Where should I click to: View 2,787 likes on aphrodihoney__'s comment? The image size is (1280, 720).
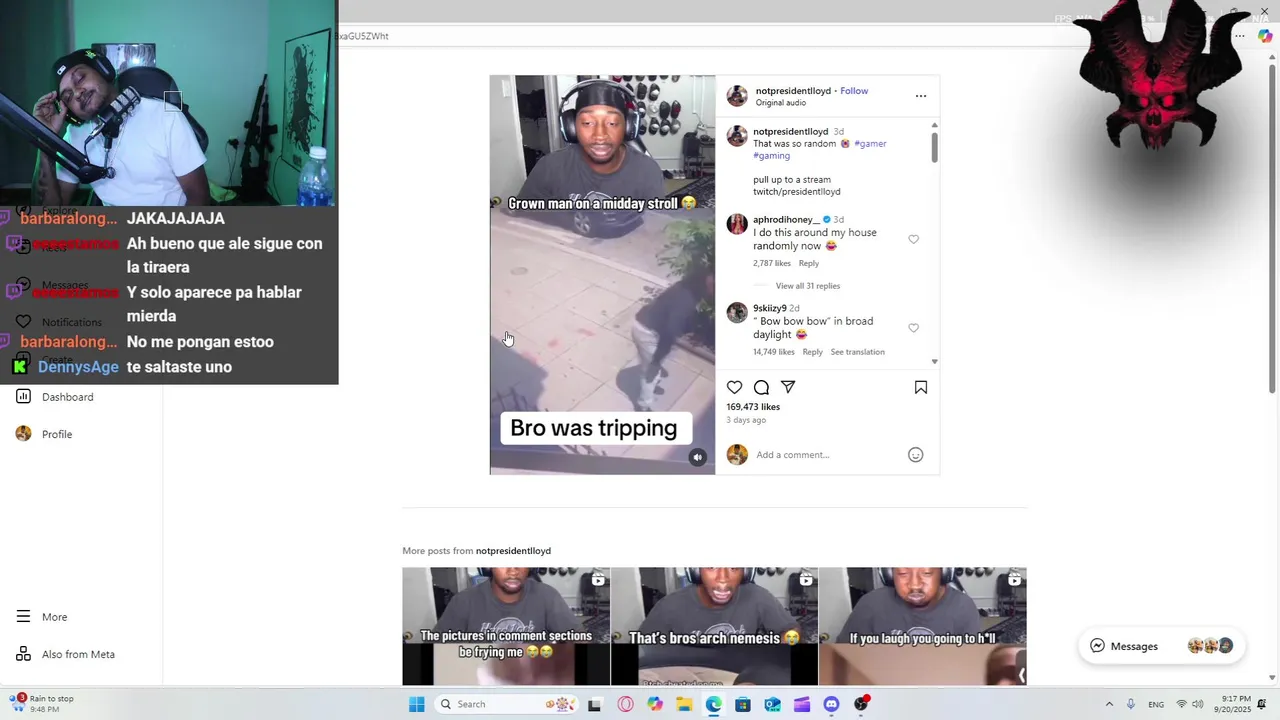coord(772,264)
